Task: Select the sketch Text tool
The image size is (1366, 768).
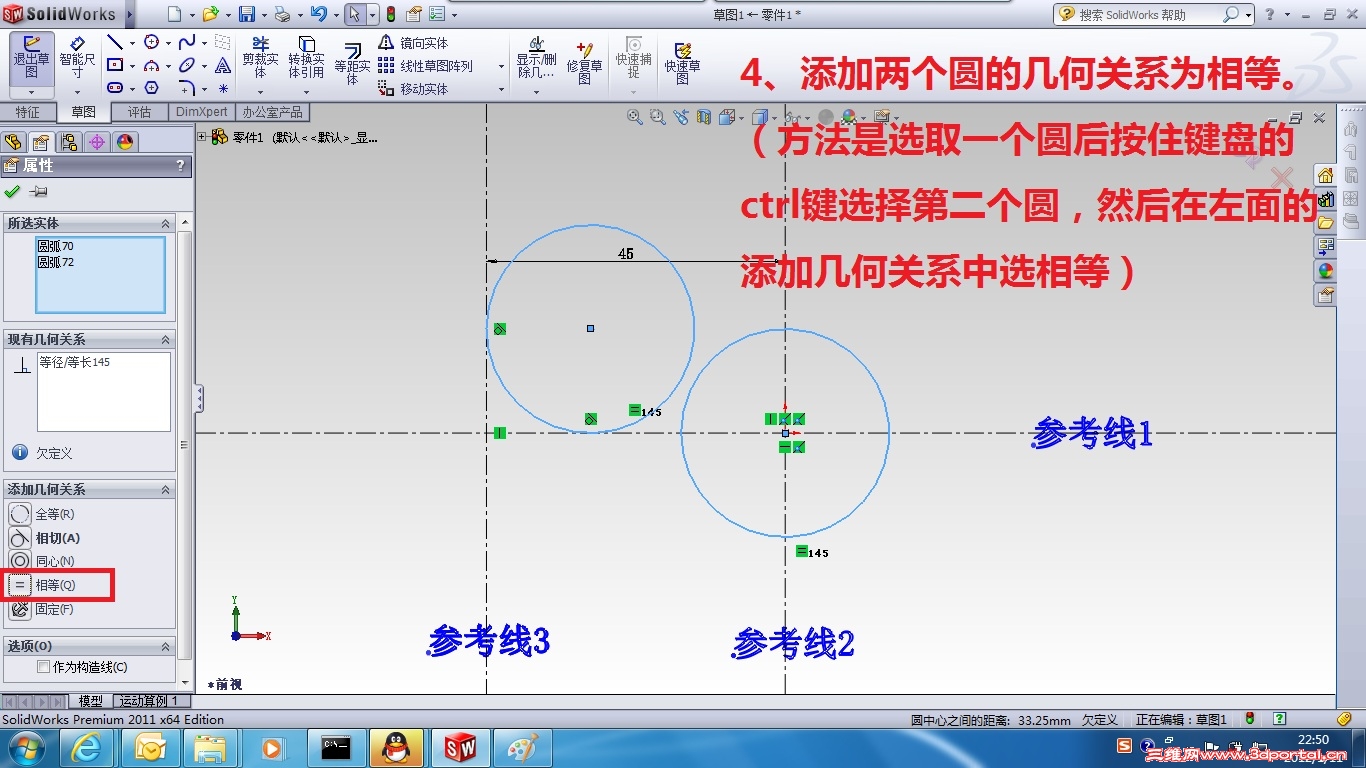Action: 223,66
